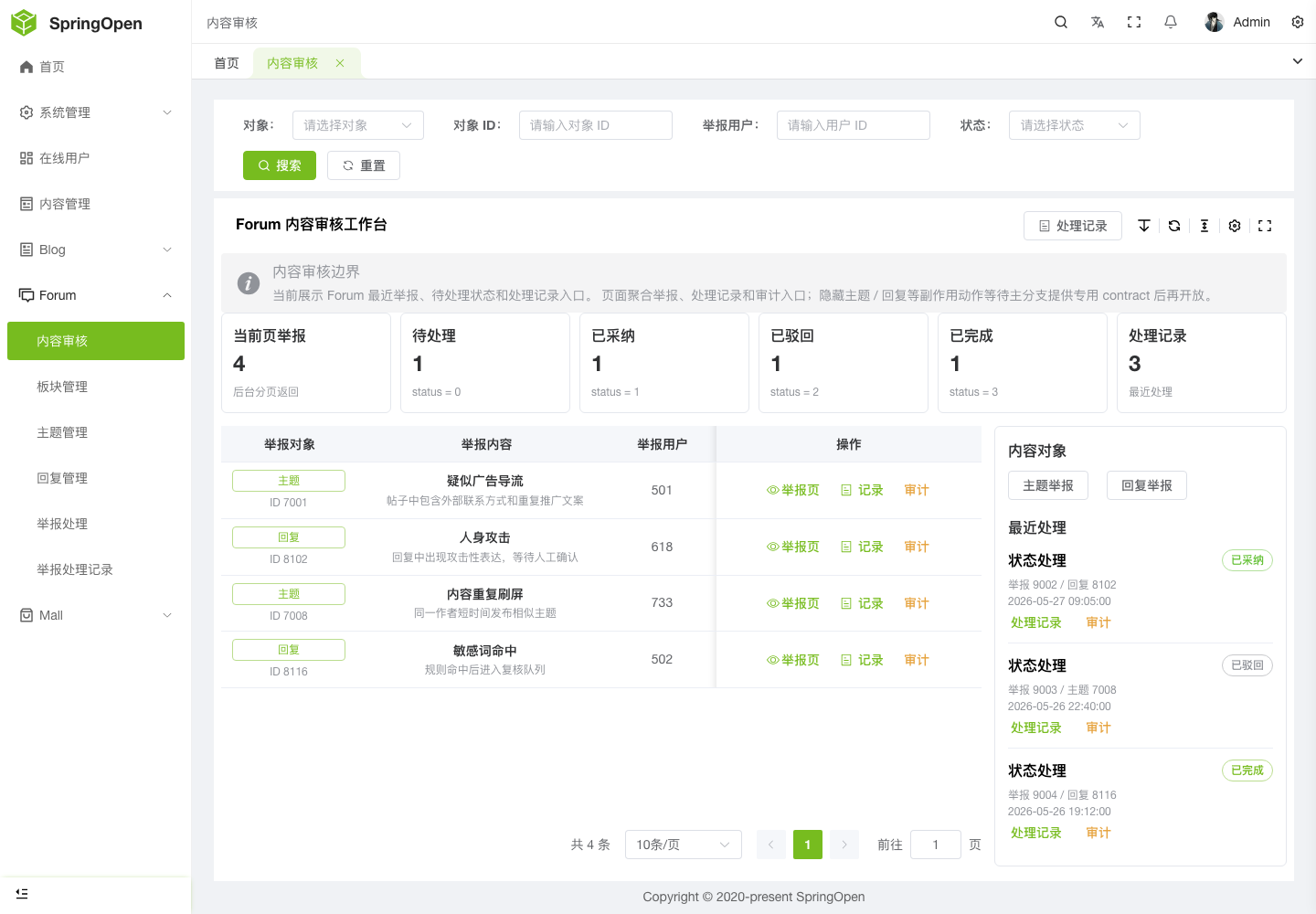1316x914 pixels.
Task: Open 记录 for the 人身攻击 row
Action: pos(862,547)
